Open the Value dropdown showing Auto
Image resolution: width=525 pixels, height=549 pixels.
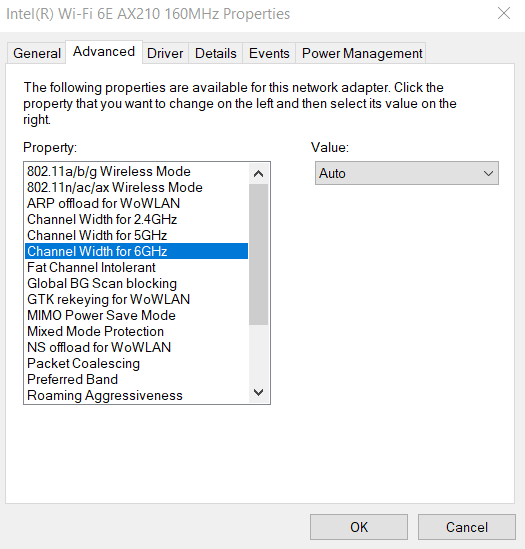click(x=407, y=173)
